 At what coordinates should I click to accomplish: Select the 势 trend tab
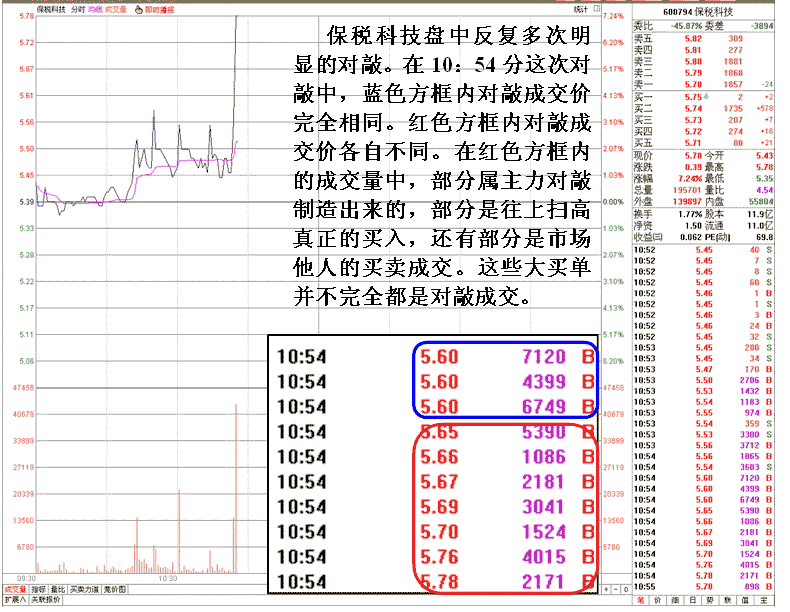point(710,600)
